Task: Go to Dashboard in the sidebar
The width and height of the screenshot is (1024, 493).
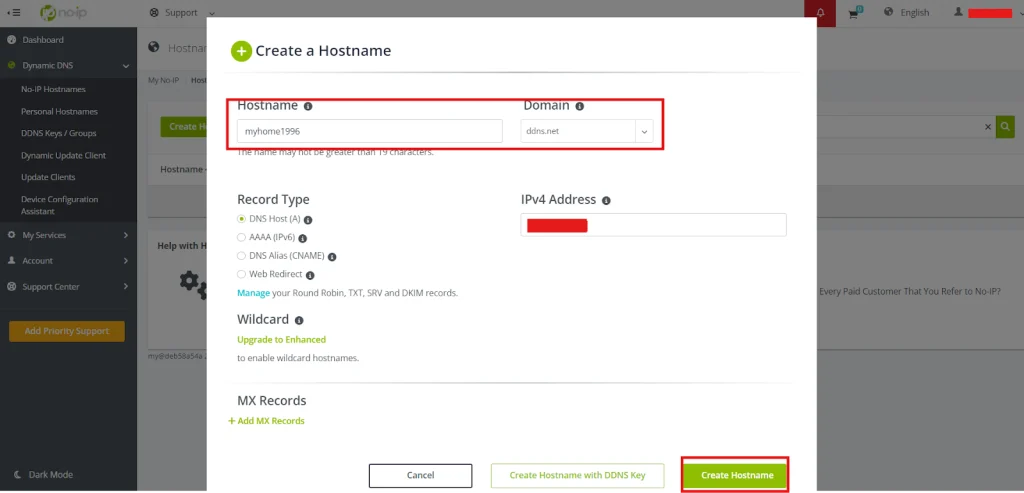Action: 42,40
